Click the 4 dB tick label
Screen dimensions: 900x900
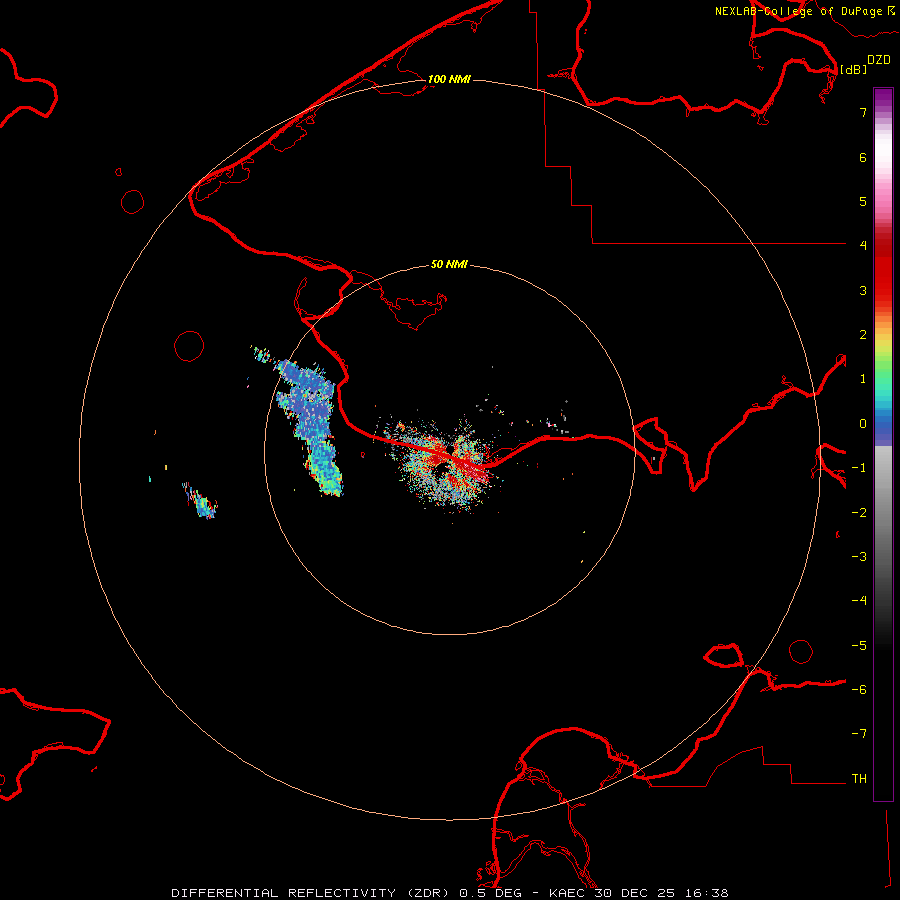pyautogui.click(x=863, y=246)
